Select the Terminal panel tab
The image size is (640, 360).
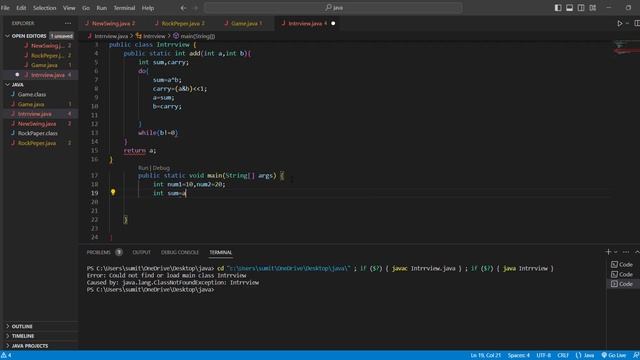coord(220,253)
